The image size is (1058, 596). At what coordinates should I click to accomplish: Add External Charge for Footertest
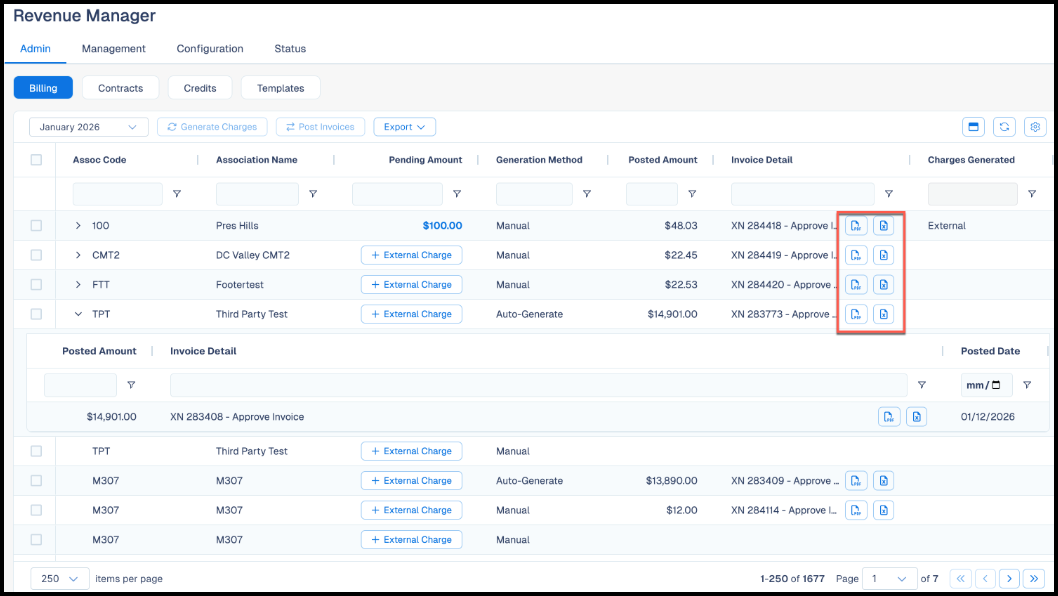coord(412,285)
